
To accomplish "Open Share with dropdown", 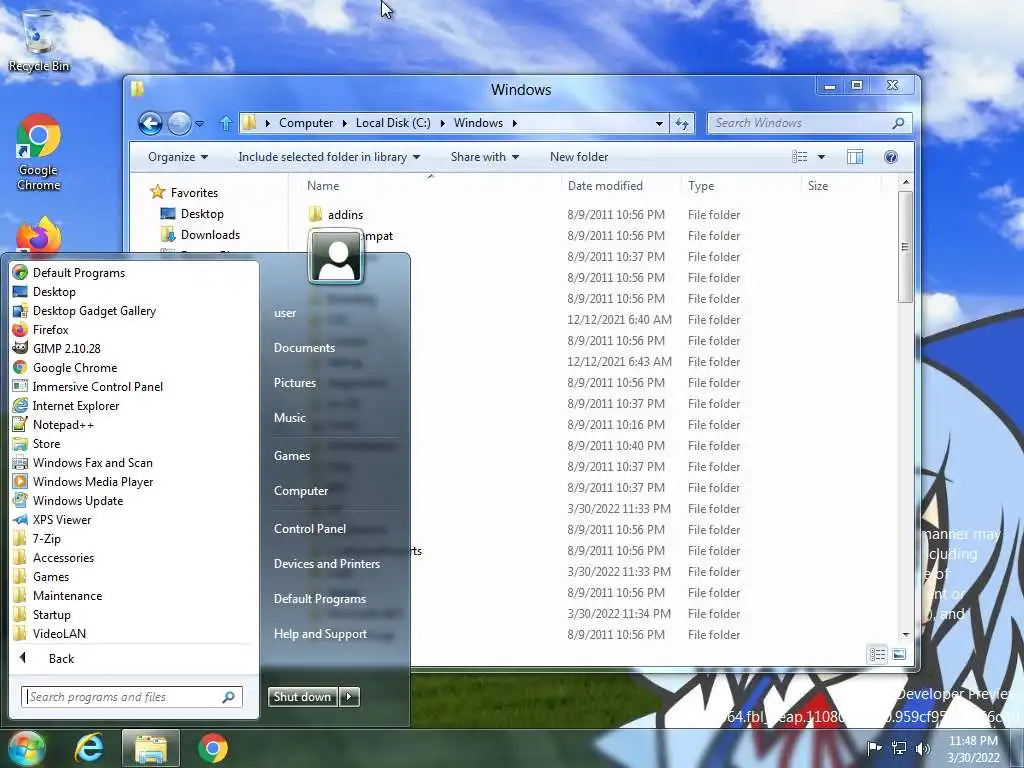I will pos(485,157).
